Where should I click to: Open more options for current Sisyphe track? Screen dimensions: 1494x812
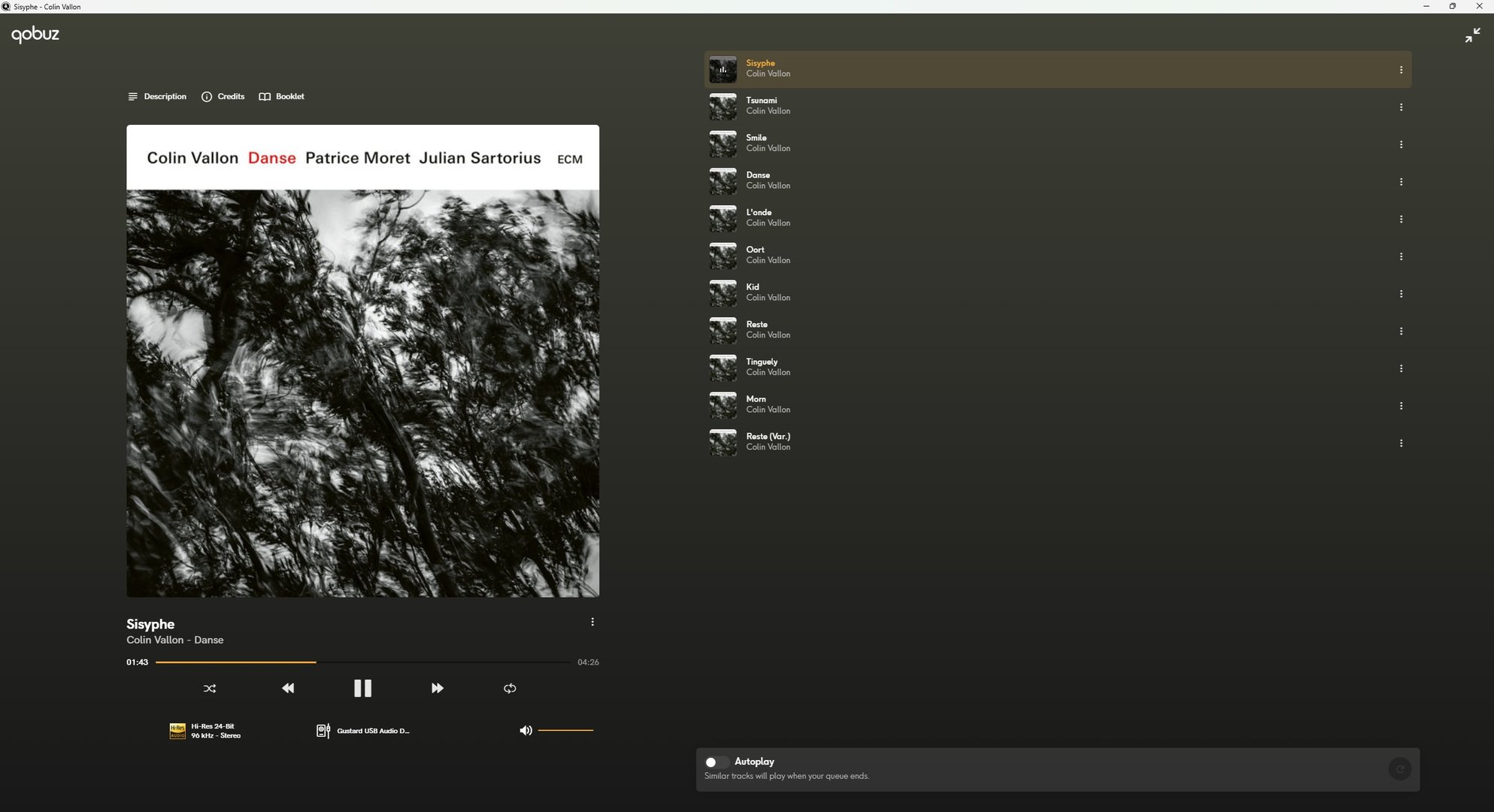(x=592, y=622)
